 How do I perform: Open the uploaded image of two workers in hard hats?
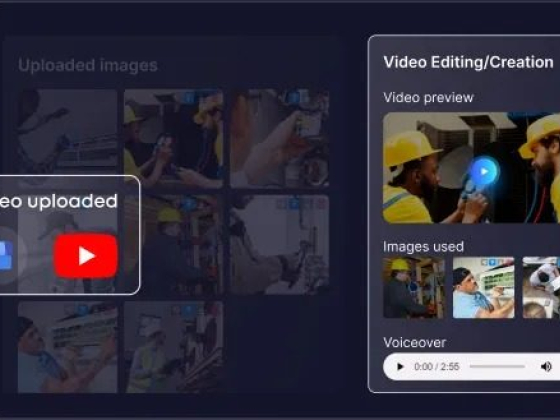(174, 139)
